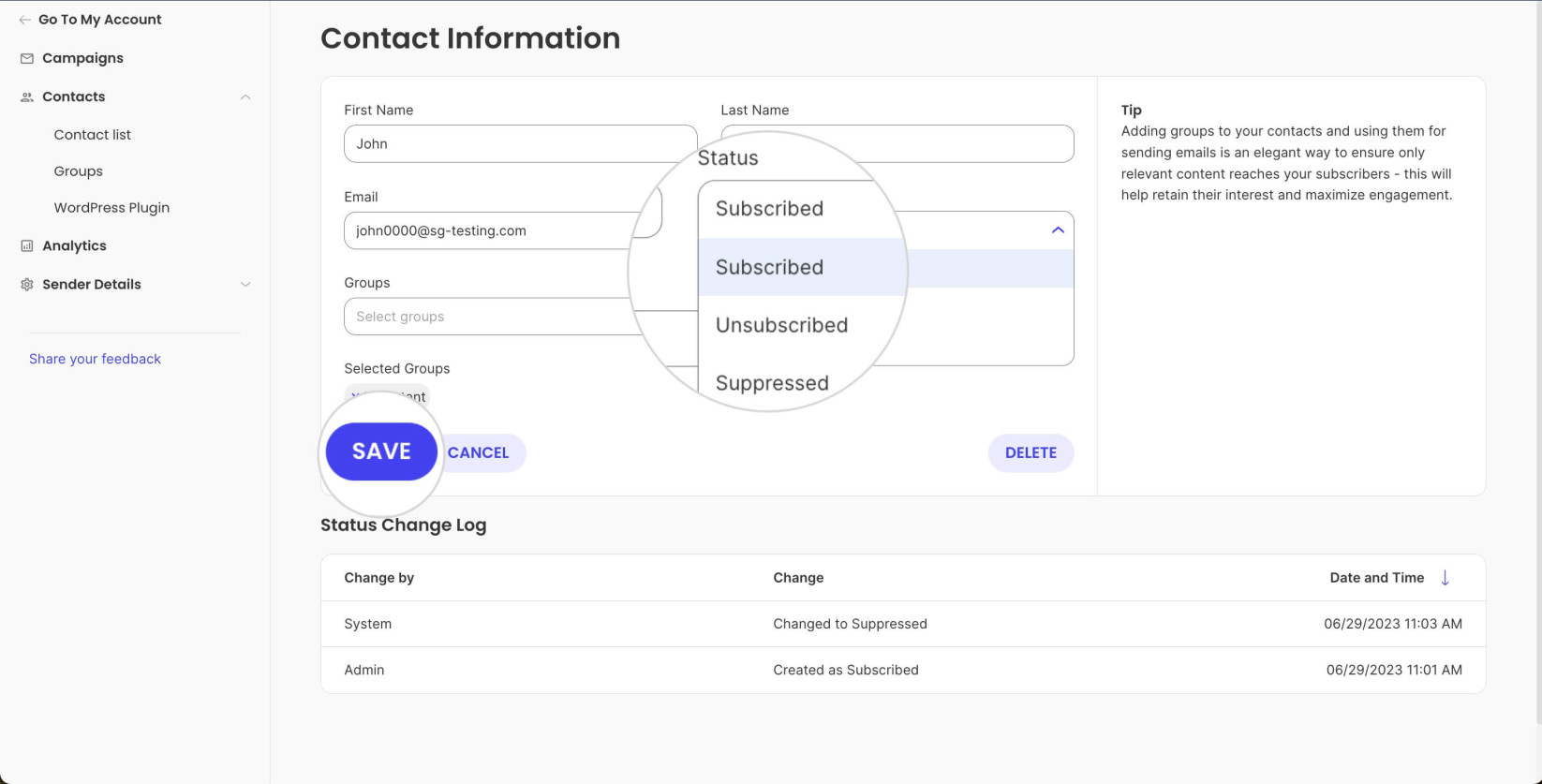Click the Status Change Log heading
The width and height of the screenshot is (1542, 784).
coord(404,525)
